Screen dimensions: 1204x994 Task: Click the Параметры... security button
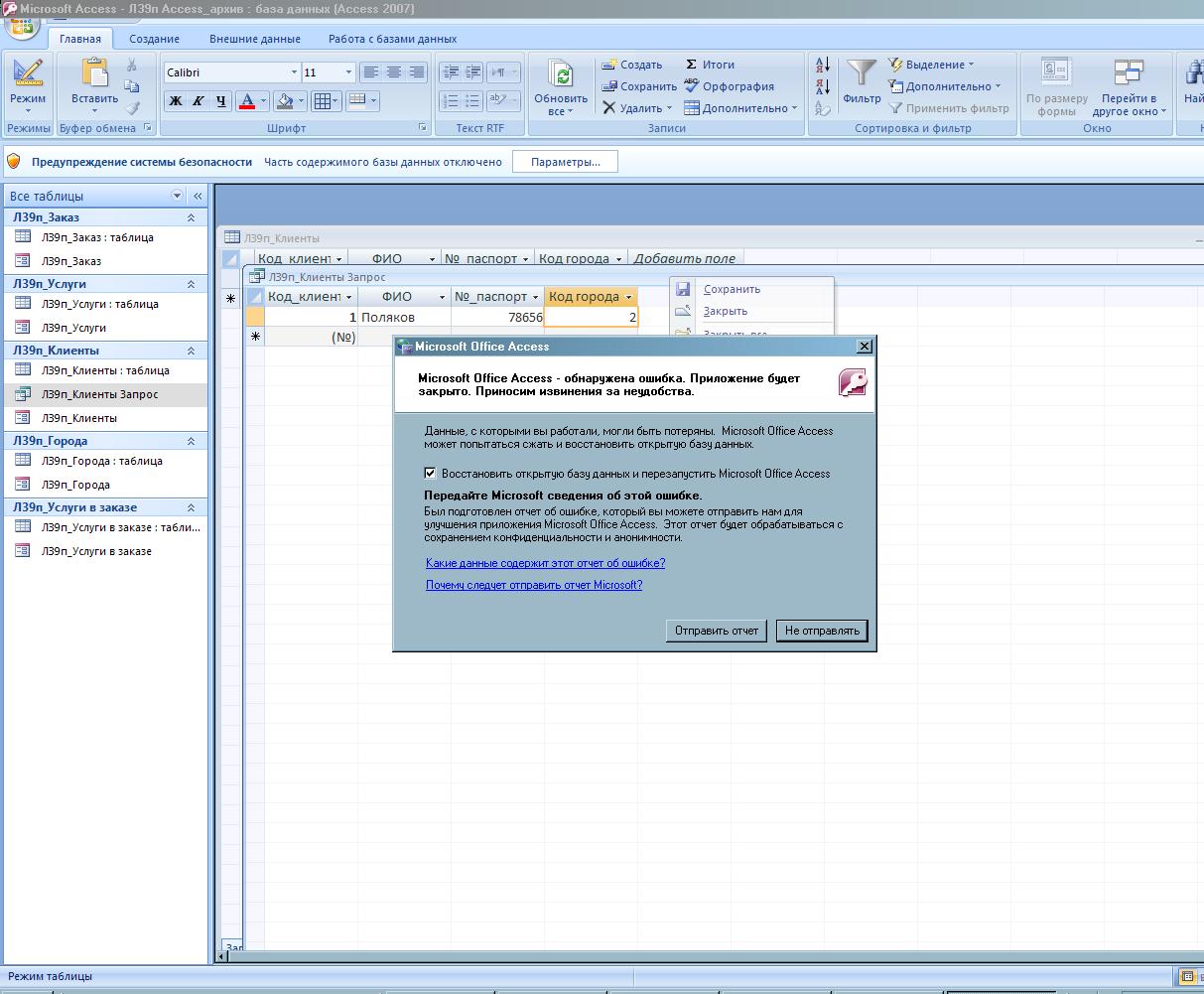pos(565,162)
